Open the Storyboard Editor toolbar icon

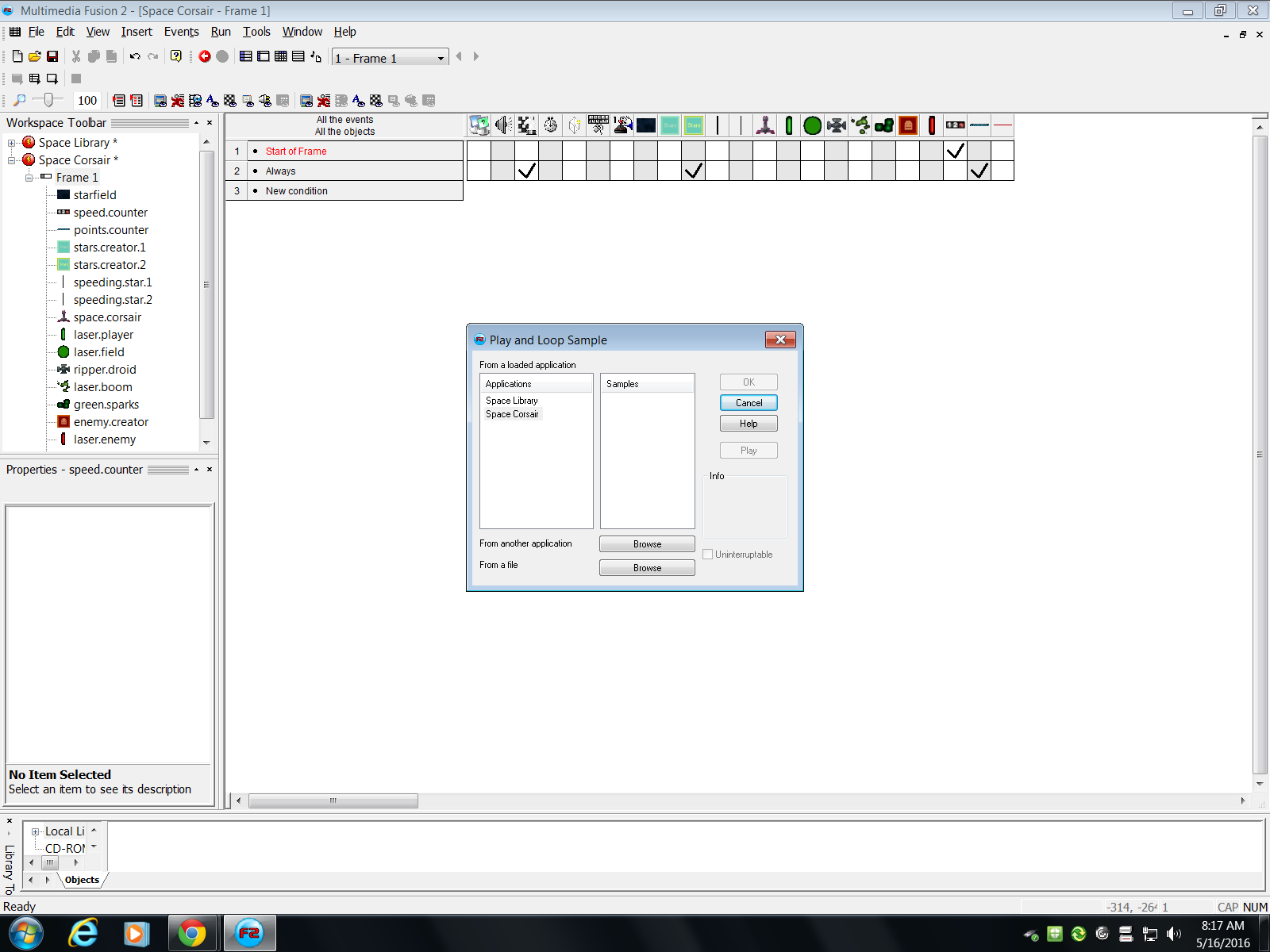tap(246, 56)
